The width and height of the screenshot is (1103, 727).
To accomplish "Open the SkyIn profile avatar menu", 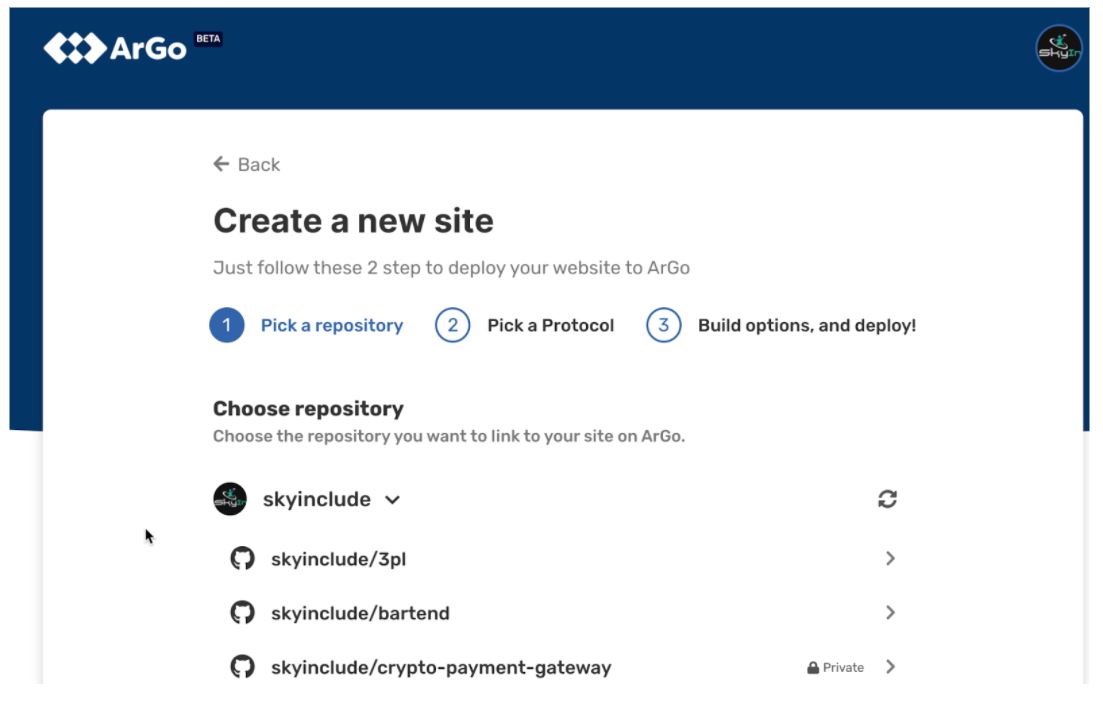I will [x=1058, y=49].
